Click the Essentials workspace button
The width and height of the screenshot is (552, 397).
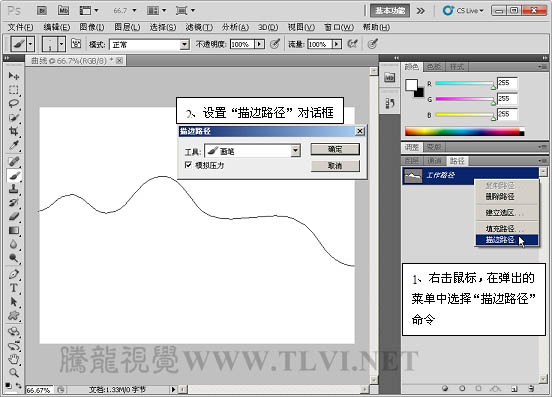tap(390, 11)
